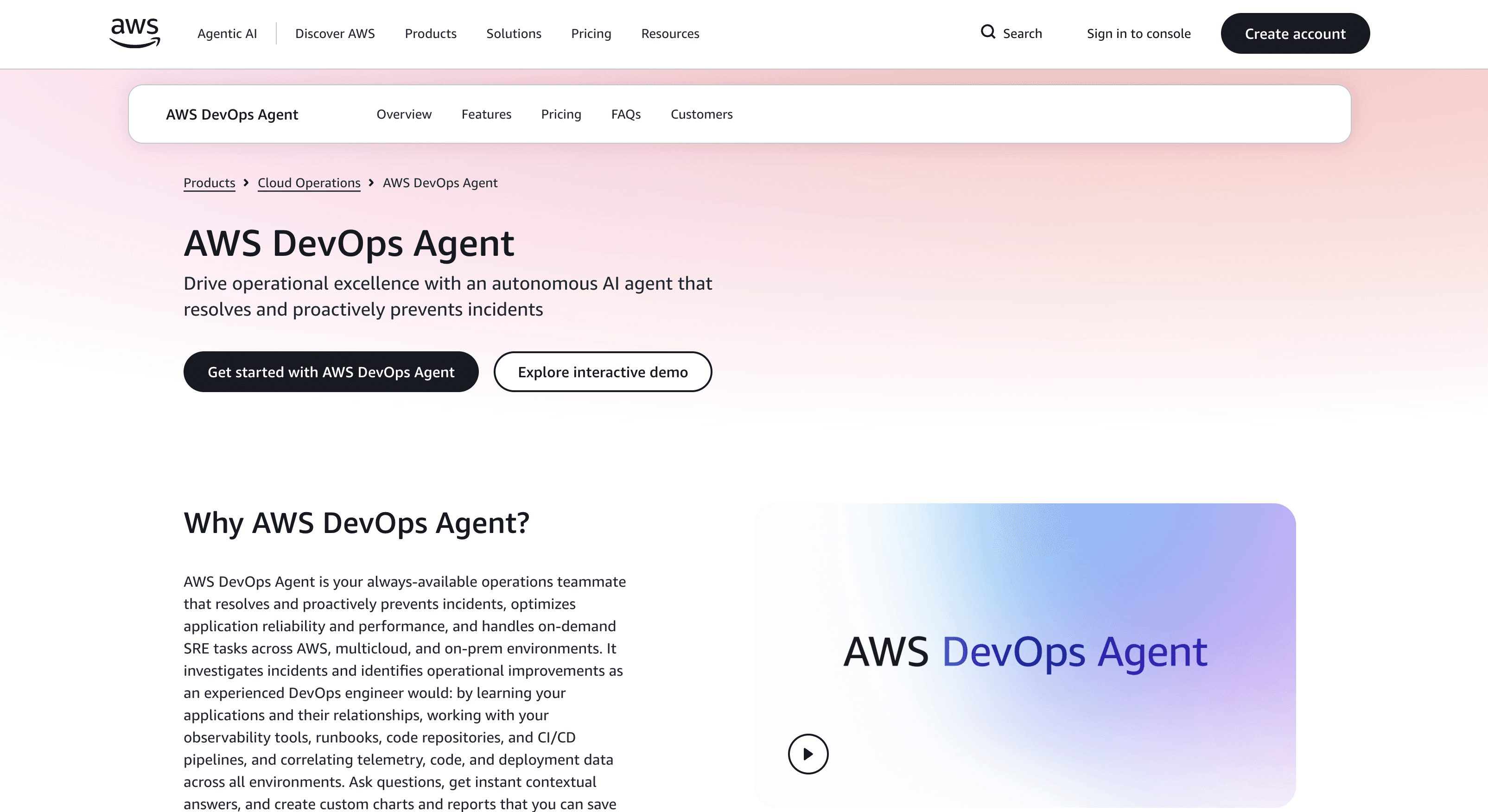Switch to the Features tab
The height and width of the screenshot is (812, 1488).
coord(486,114)
